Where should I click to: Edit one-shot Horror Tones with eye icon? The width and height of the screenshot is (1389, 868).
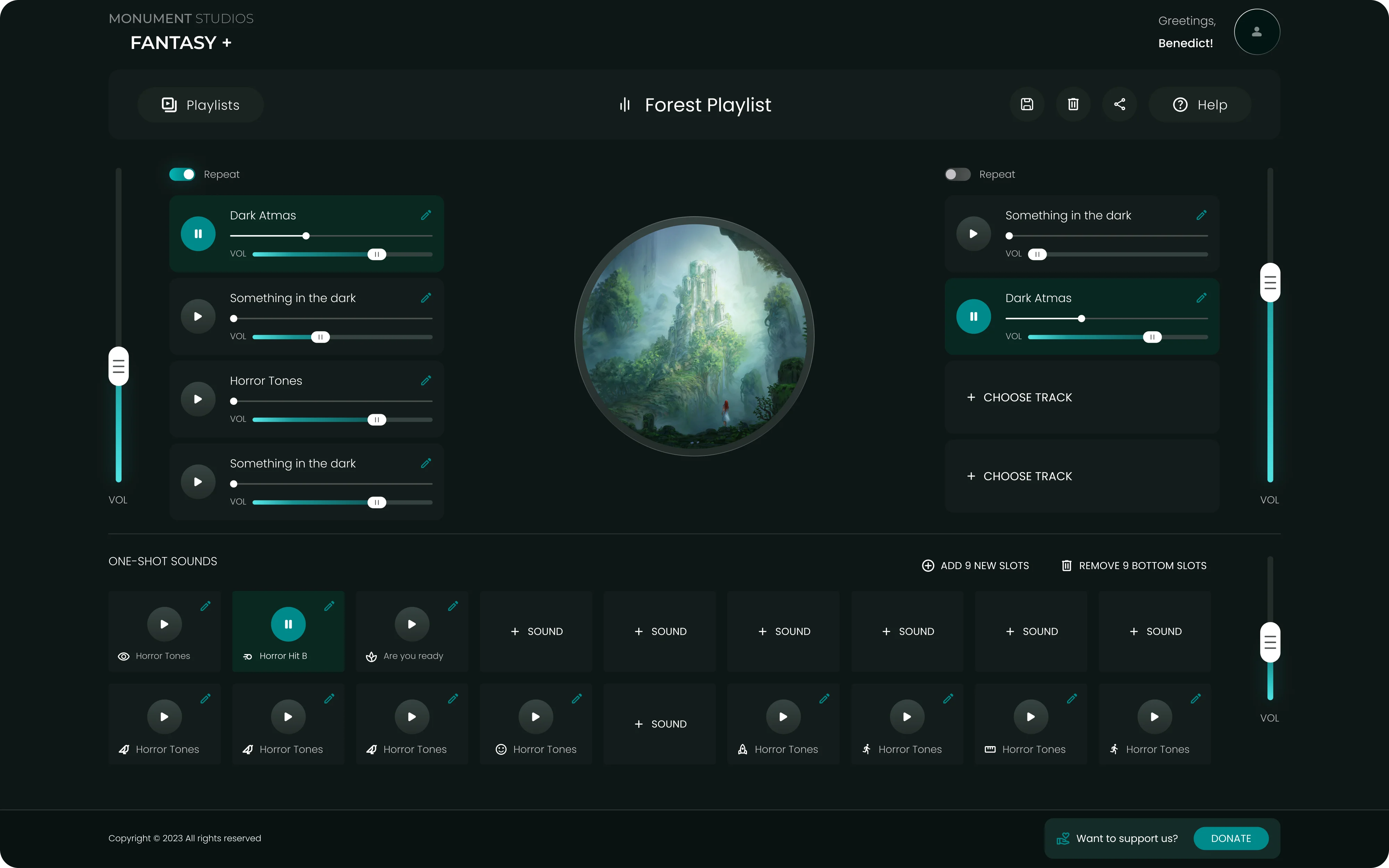click(206, 606)
